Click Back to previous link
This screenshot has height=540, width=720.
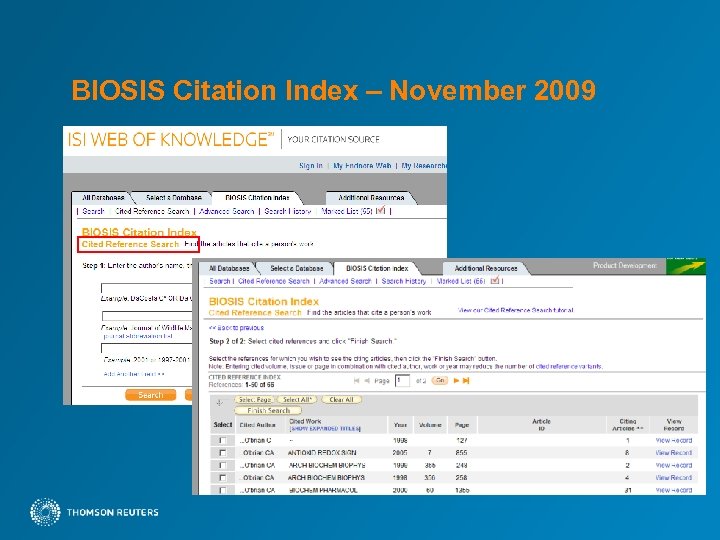tap(236, 328)
